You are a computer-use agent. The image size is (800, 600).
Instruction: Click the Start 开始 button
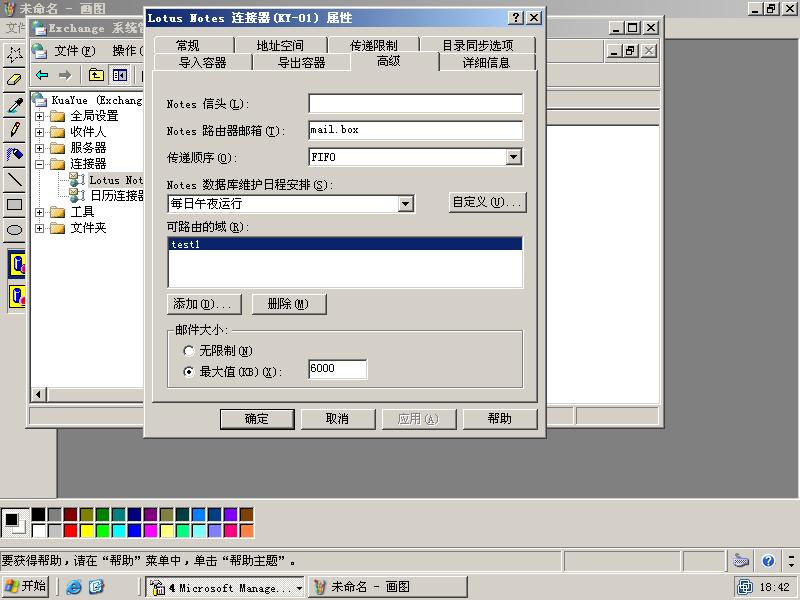(x=26, y=587)
